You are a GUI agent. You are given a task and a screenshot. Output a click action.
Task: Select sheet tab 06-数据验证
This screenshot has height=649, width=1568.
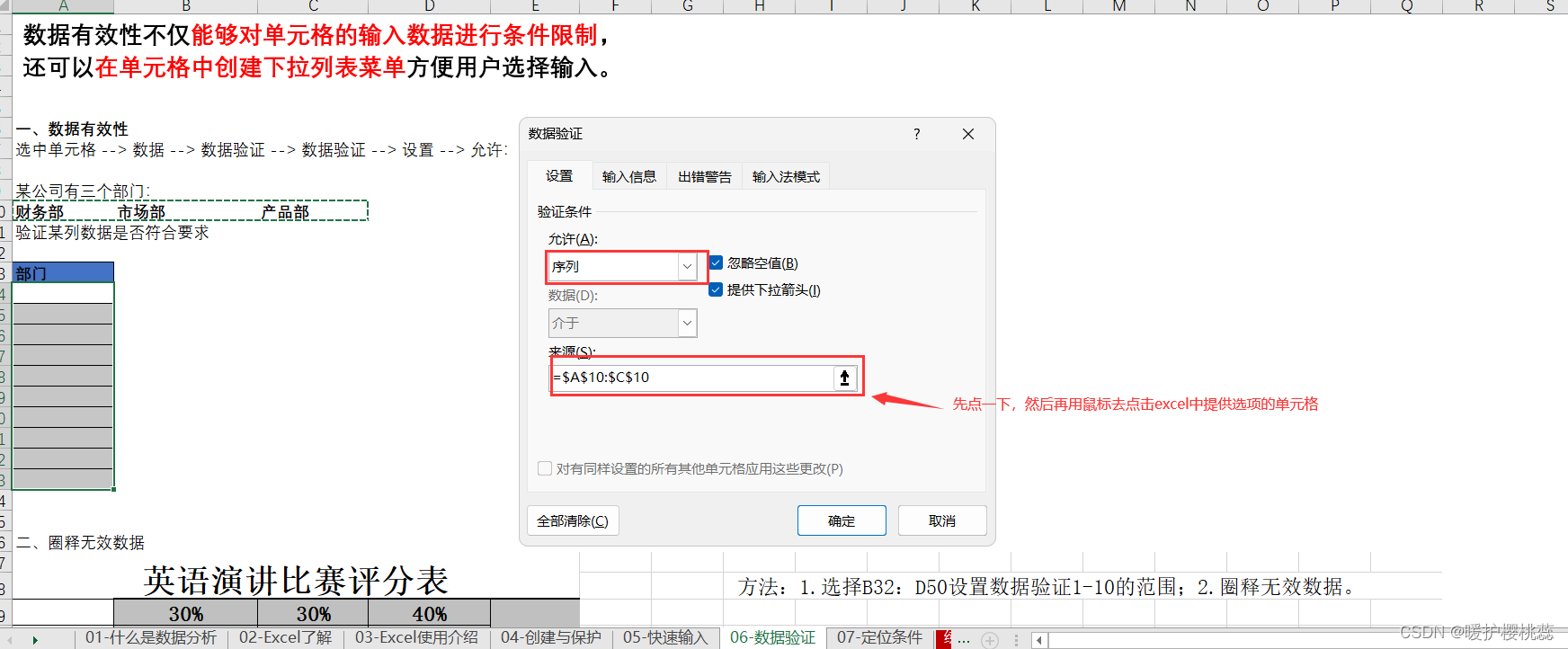[x=772, y=637]
